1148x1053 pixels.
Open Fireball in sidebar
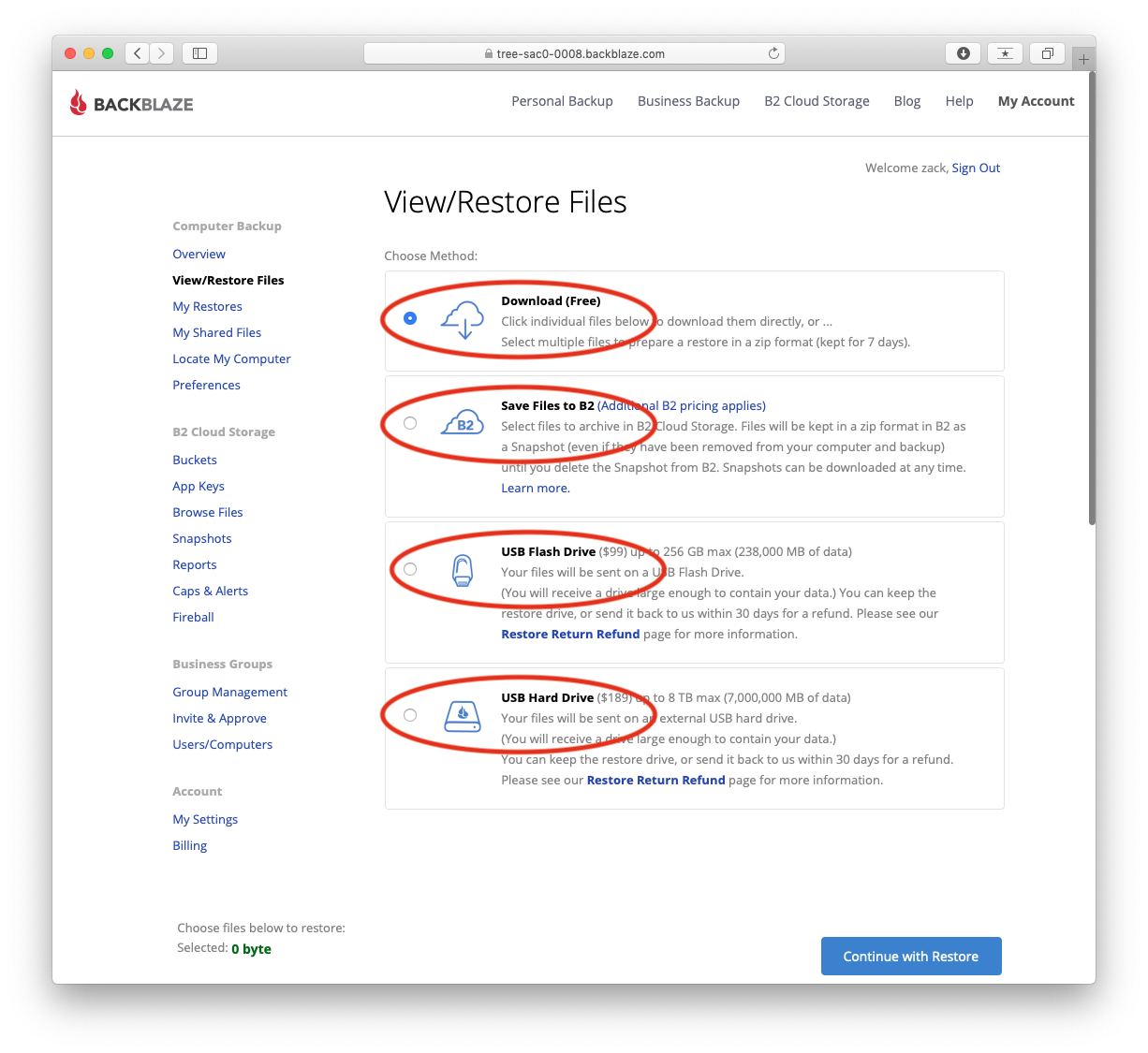point(193,617)
